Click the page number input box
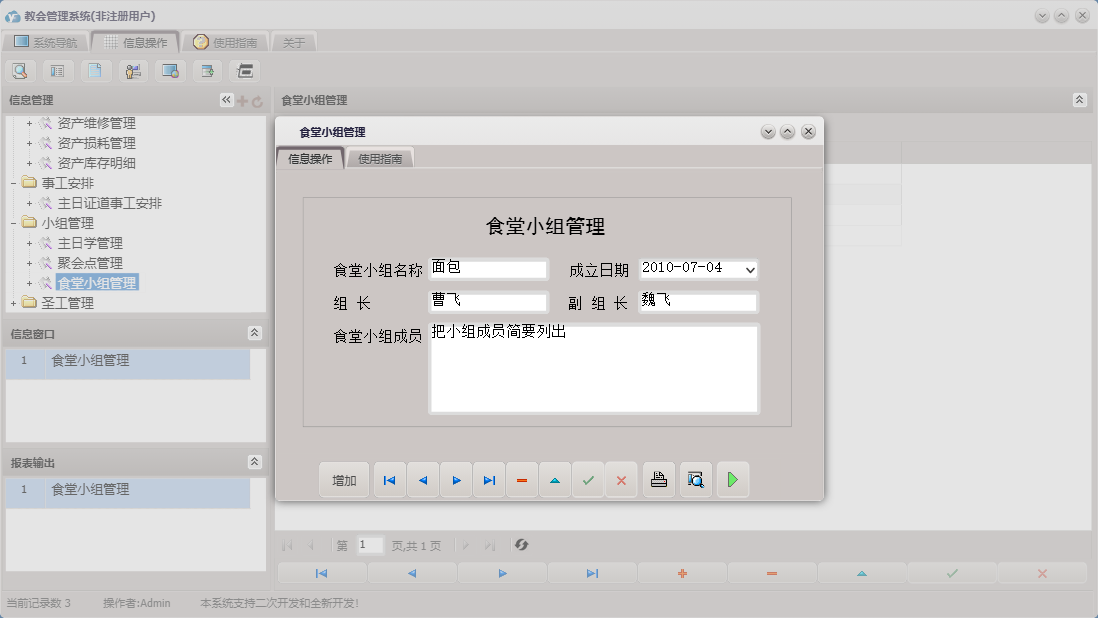This screenshot has width=1098, height=618. [370, 545]
